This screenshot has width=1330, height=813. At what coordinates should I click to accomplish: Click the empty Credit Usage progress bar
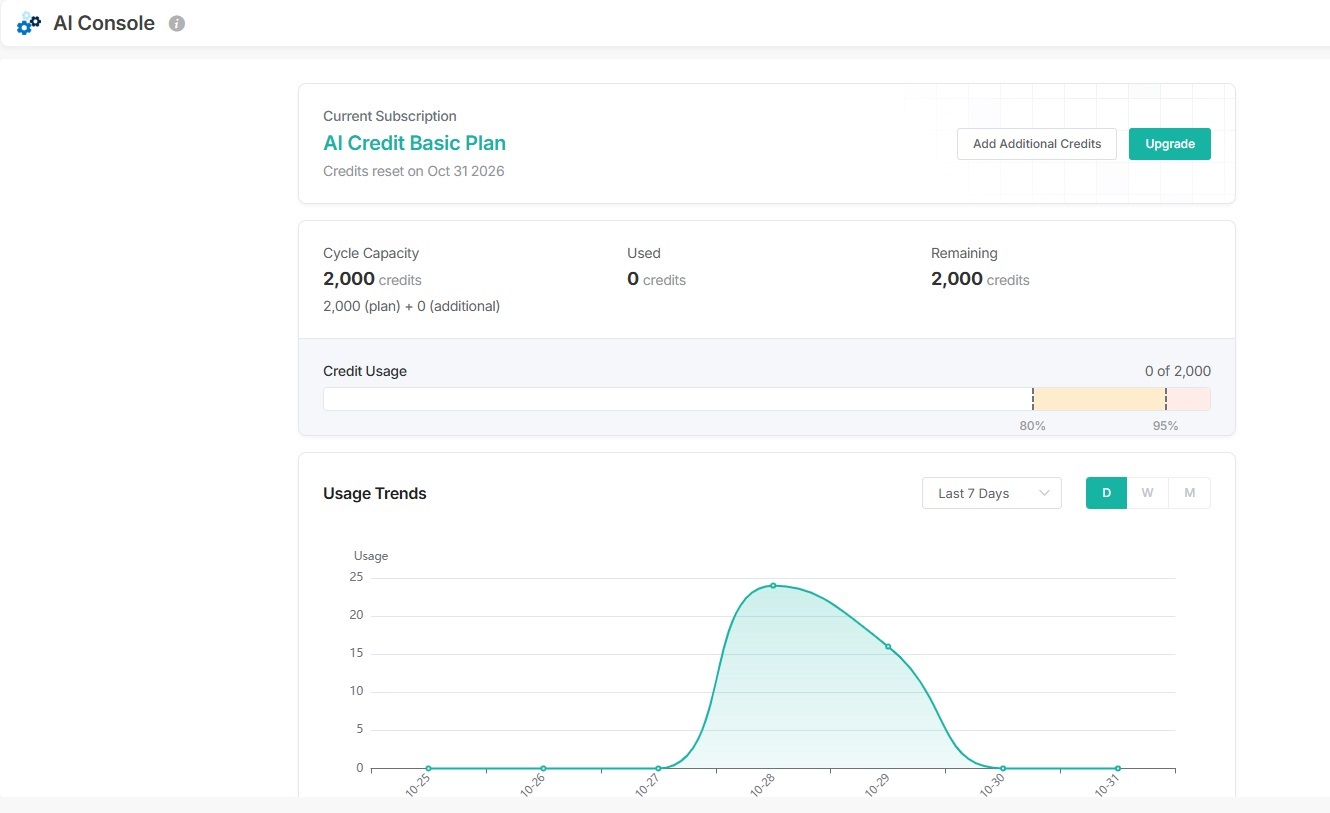tap(676, 399)
